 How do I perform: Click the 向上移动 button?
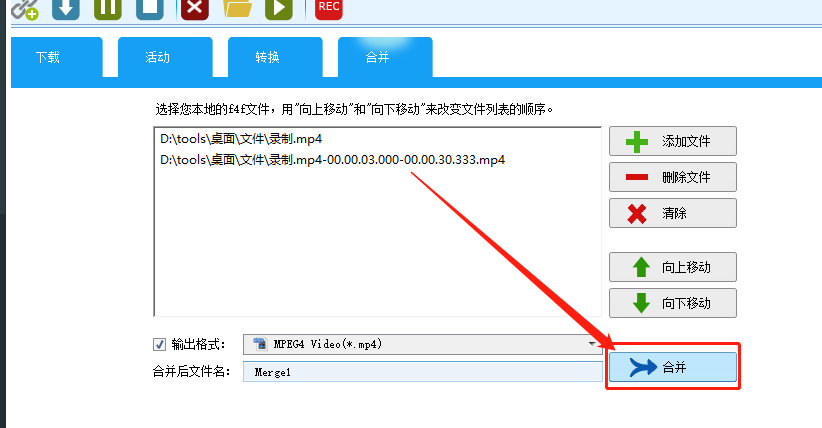[673, 267]
